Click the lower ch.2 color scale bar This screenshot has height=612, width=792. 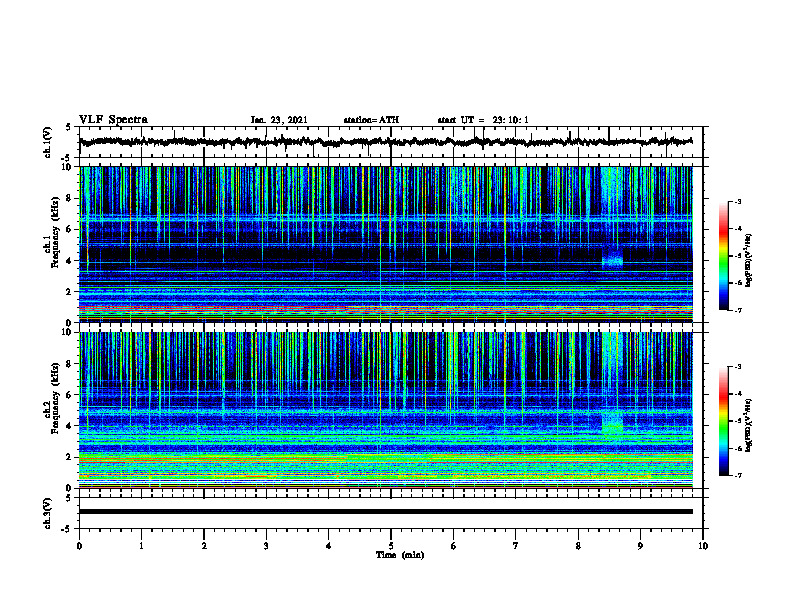click(723, 421)
